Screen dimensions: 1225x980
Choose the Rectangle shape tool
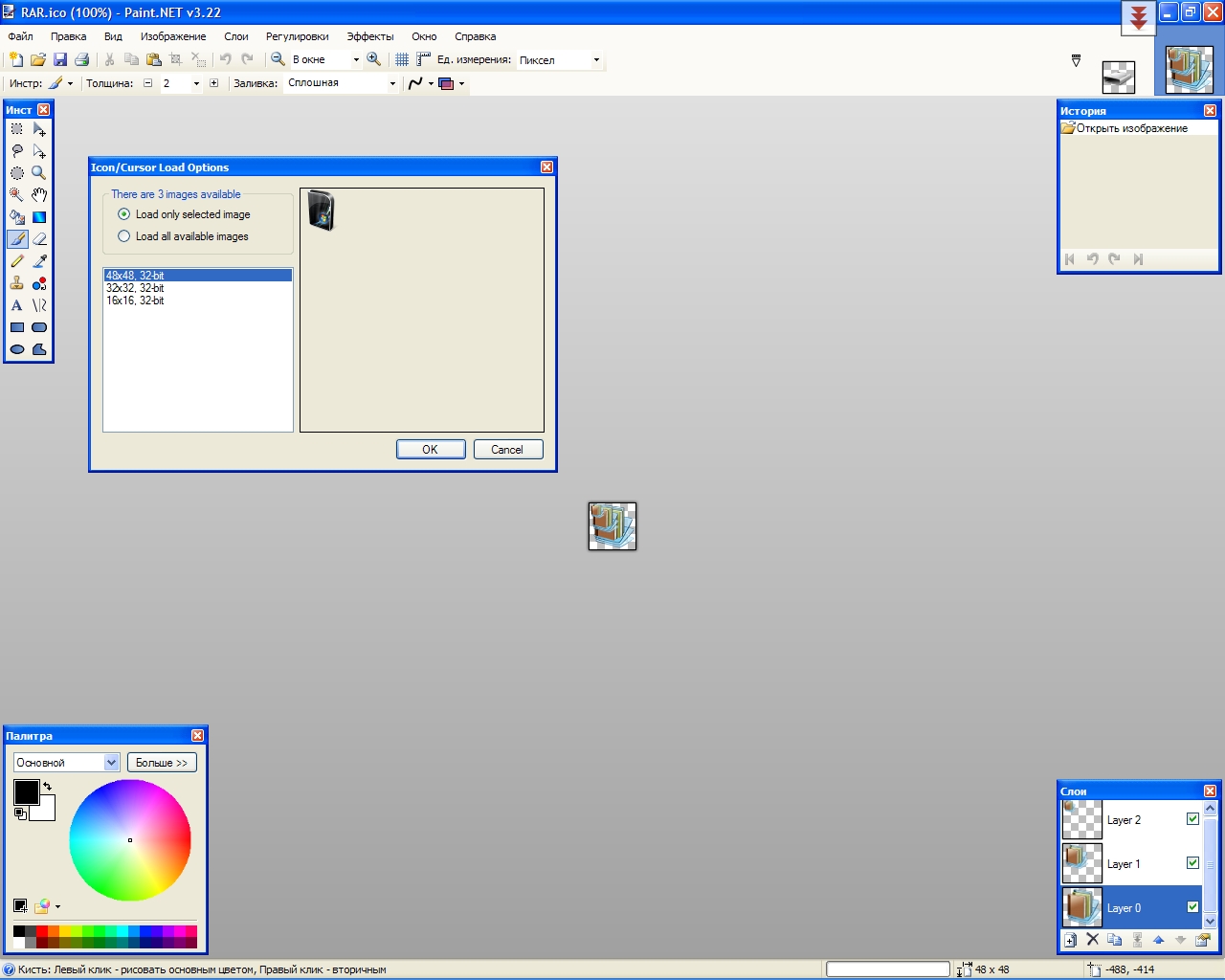pos(17,327)
